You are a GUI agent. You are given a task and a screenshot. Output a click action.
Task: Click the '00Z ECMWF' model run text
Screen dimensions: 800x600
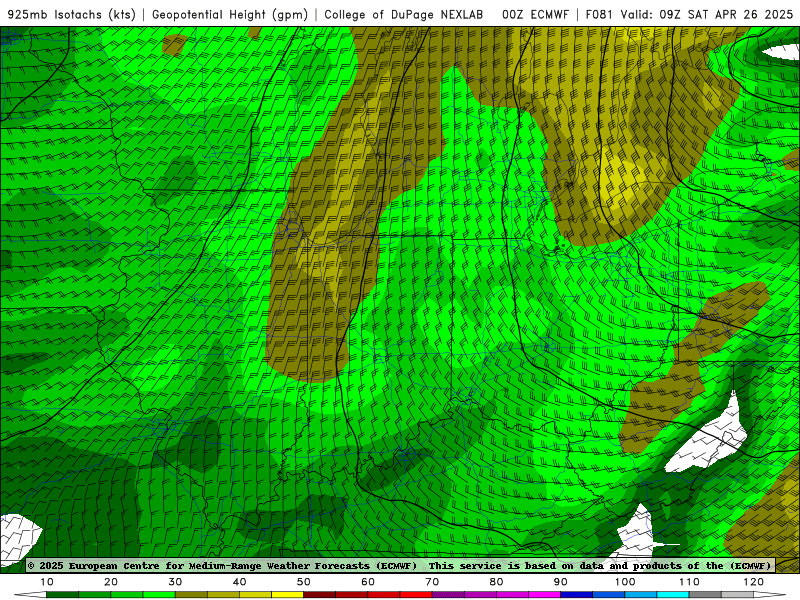535,14
